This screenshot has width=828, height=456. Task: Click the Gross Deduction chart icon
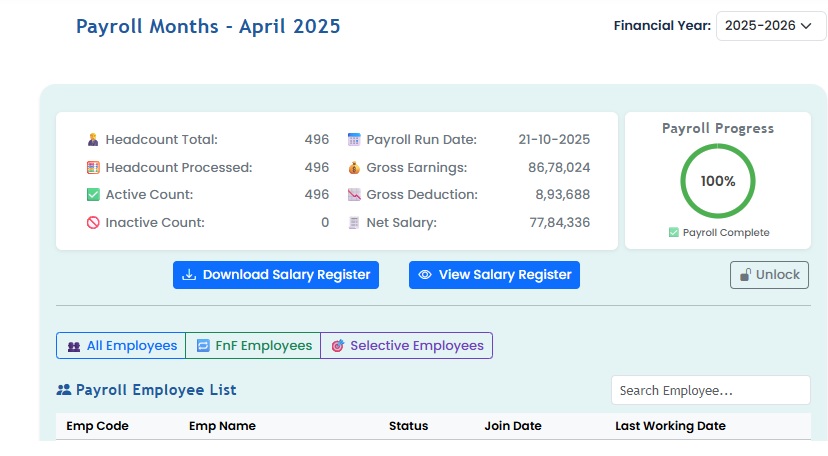point(354,195)
